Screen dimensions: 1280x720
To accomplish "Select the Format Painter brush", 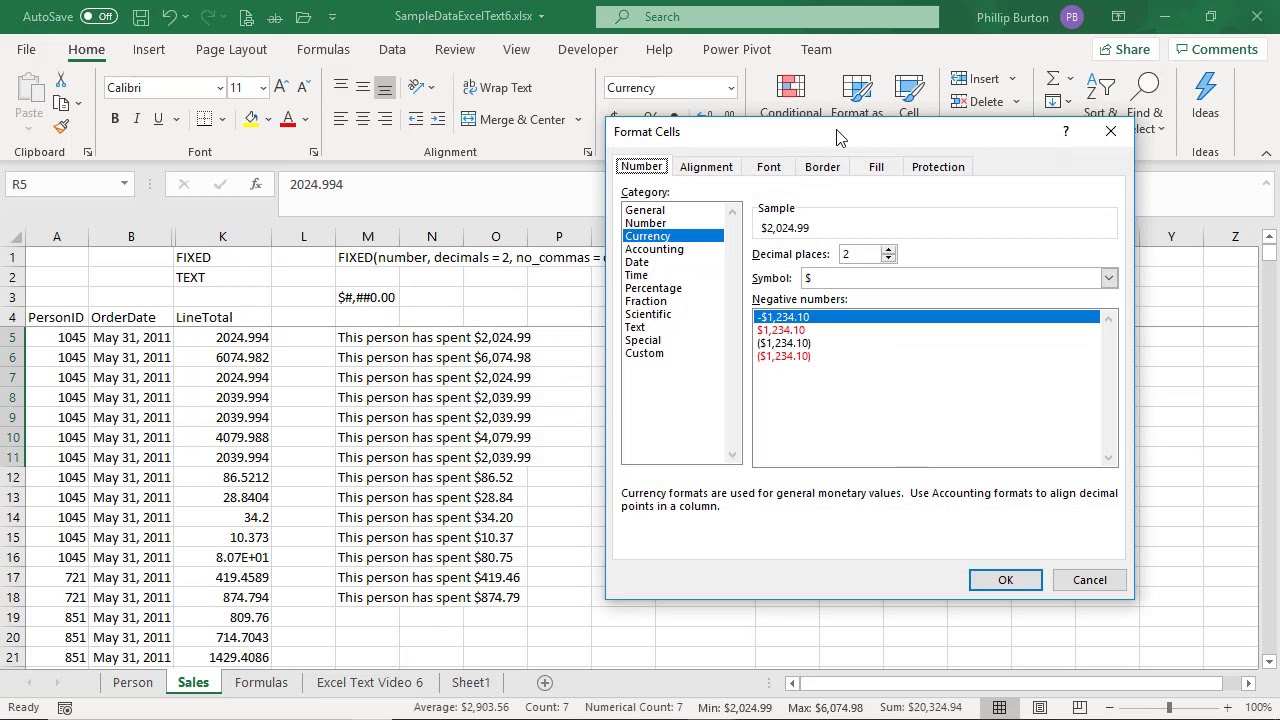I will pyautogui.click(x=61, y=126).
